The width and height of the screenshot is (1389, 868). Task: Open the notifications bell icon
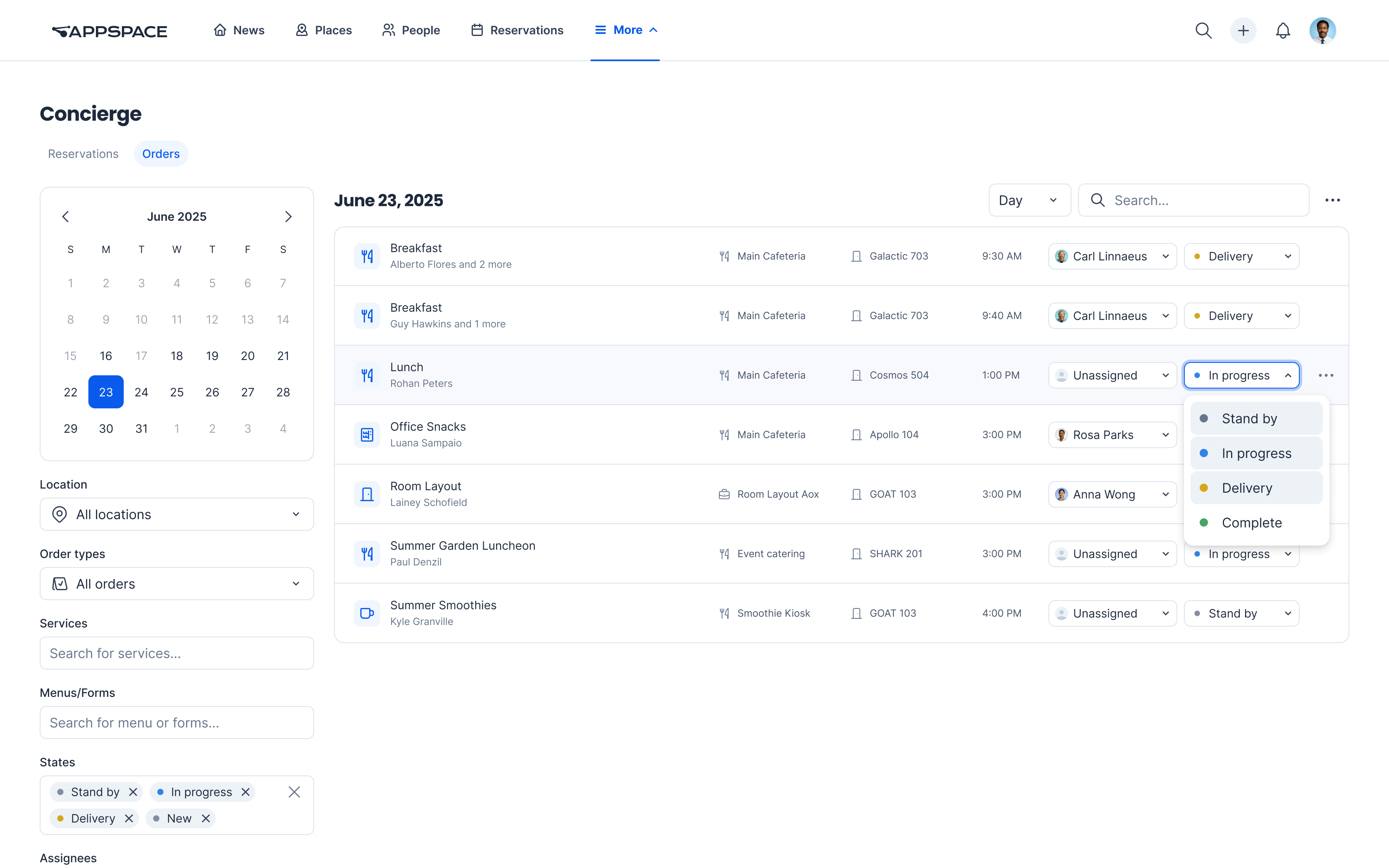(x=1283, y=31)
